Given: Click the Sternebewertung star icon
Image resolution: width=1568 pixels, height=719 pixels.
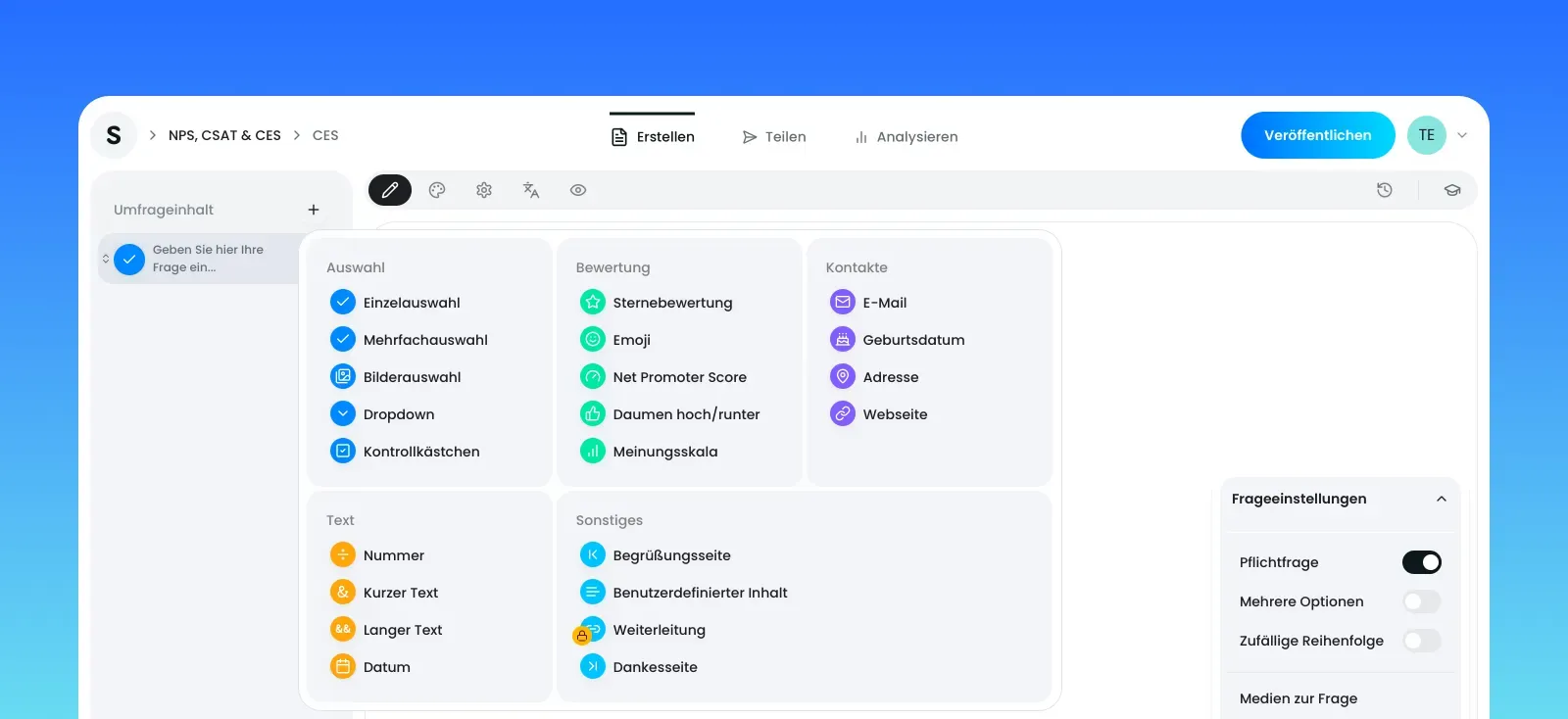Looking at the screenshot, I should click(x=593, y=302).
